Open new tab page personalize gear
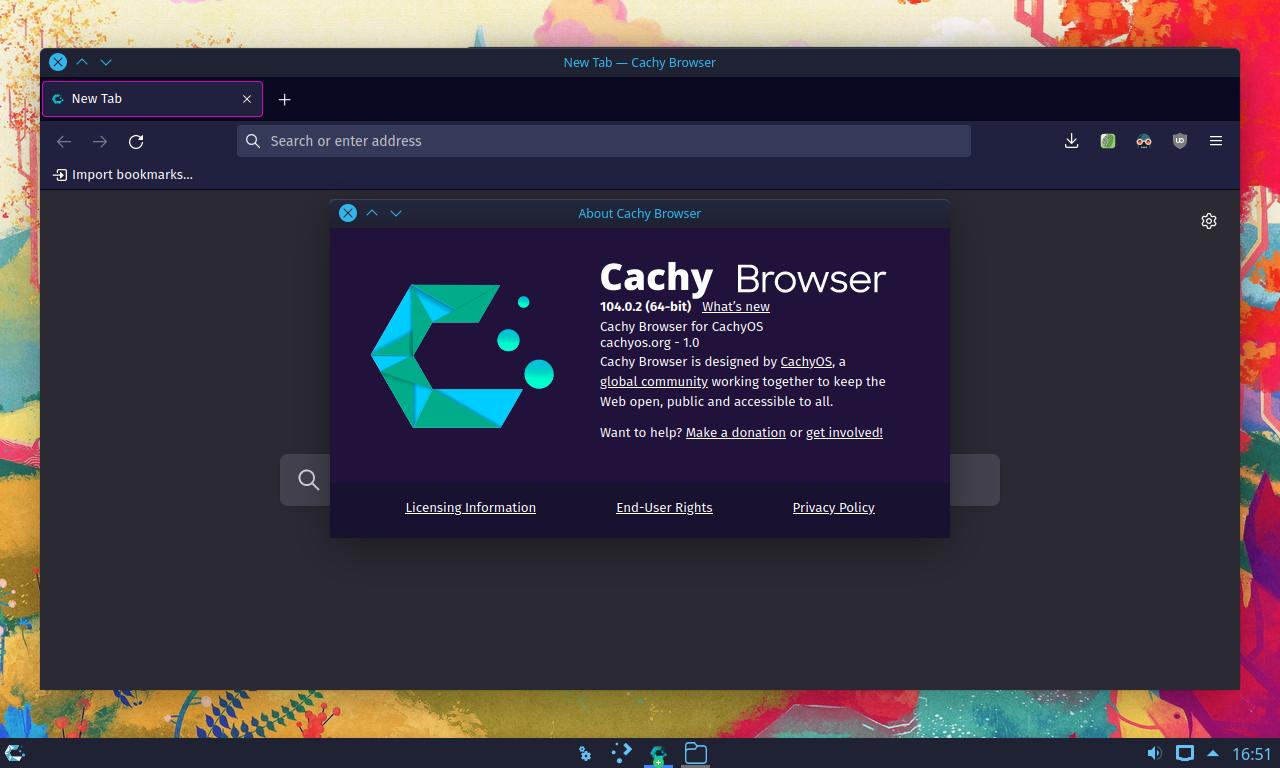The image size is (1280, 768). coord(1209,221)
